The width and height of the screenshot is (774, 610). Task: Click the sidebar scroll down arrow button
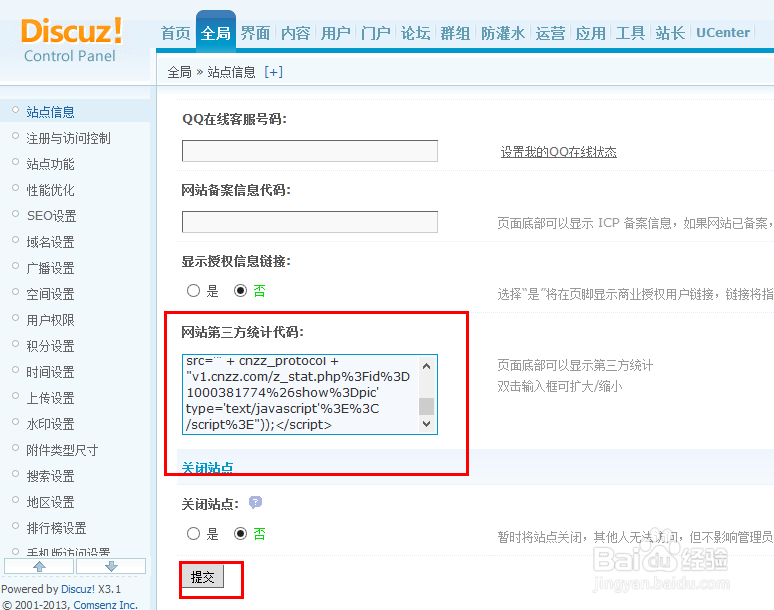point(111,566)
